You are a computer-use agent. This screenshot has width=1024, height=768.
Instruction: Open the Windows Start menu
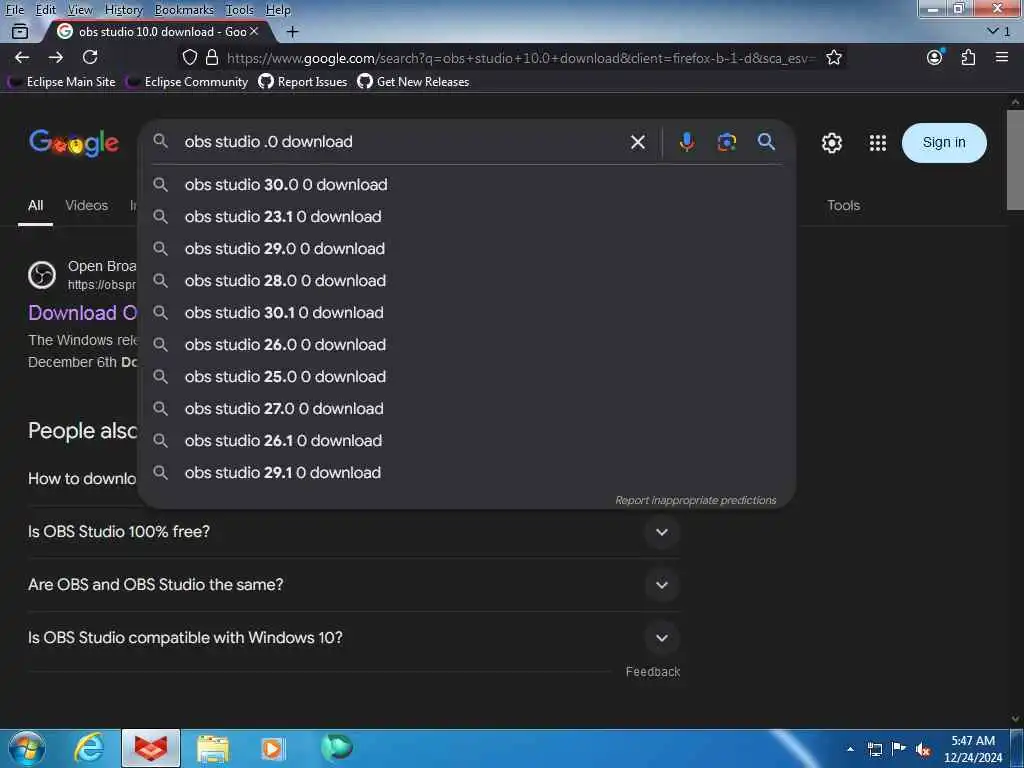[x=27, y=748]
